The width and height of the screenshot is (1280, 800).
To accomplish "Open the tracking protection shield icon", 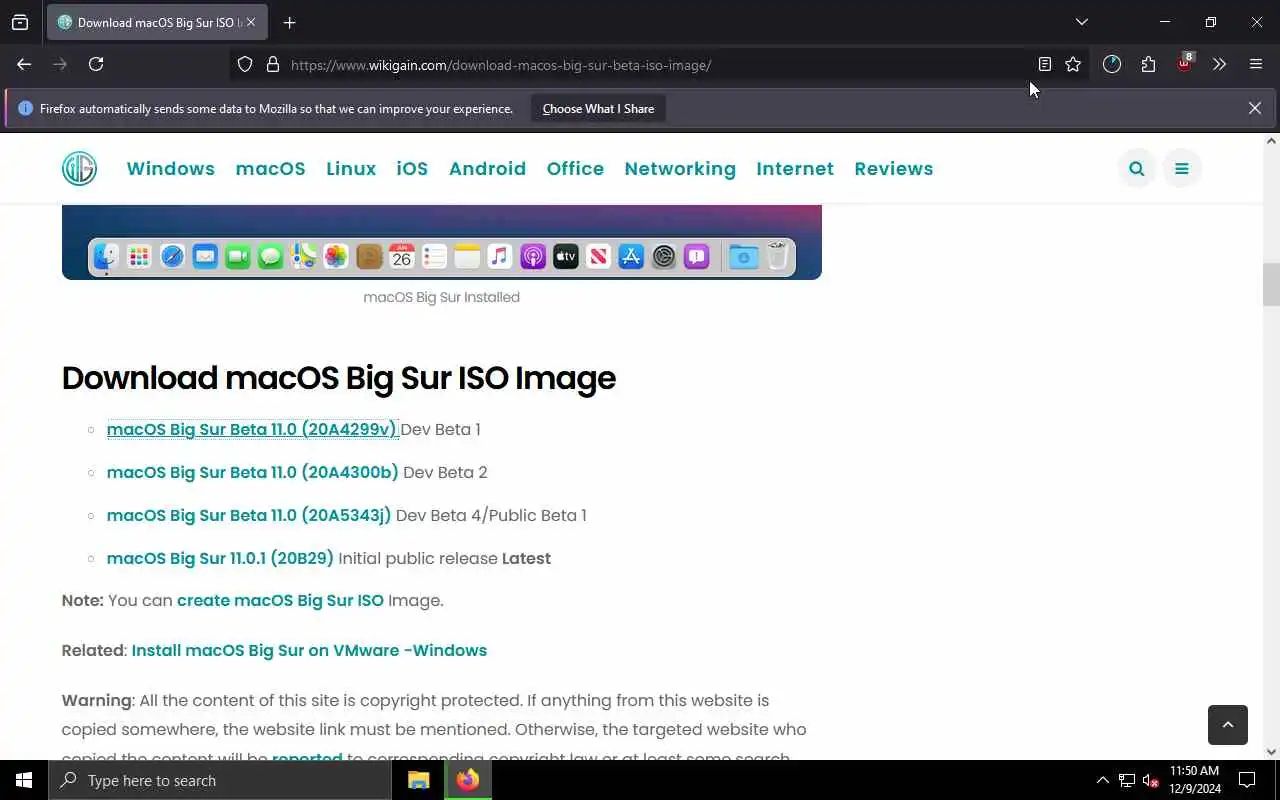I will (245, 65).
